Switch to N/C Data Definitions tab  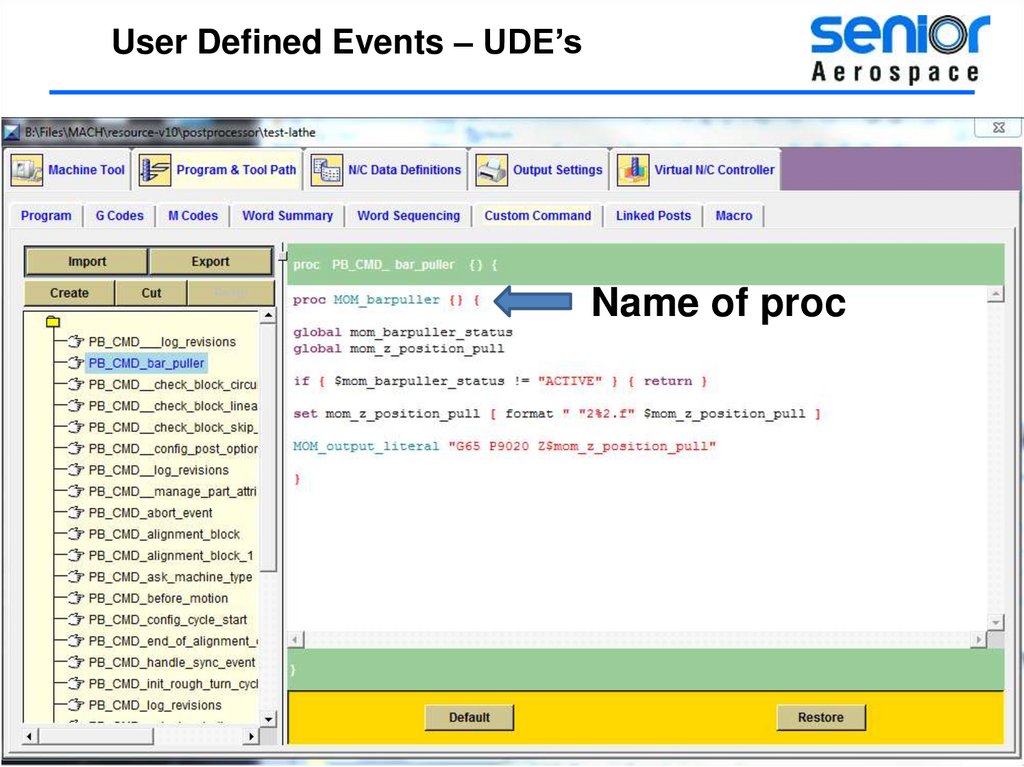387,170
